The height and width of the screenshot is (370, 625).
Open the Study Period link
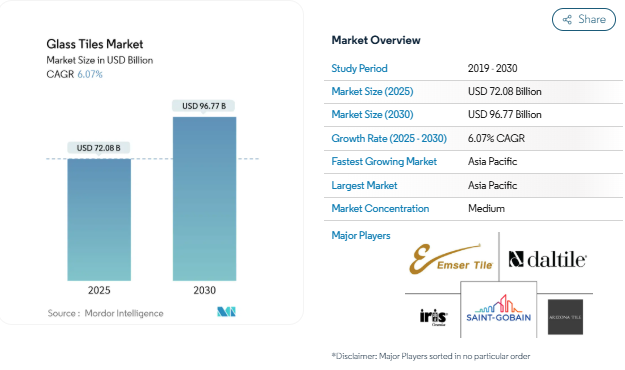359,69
